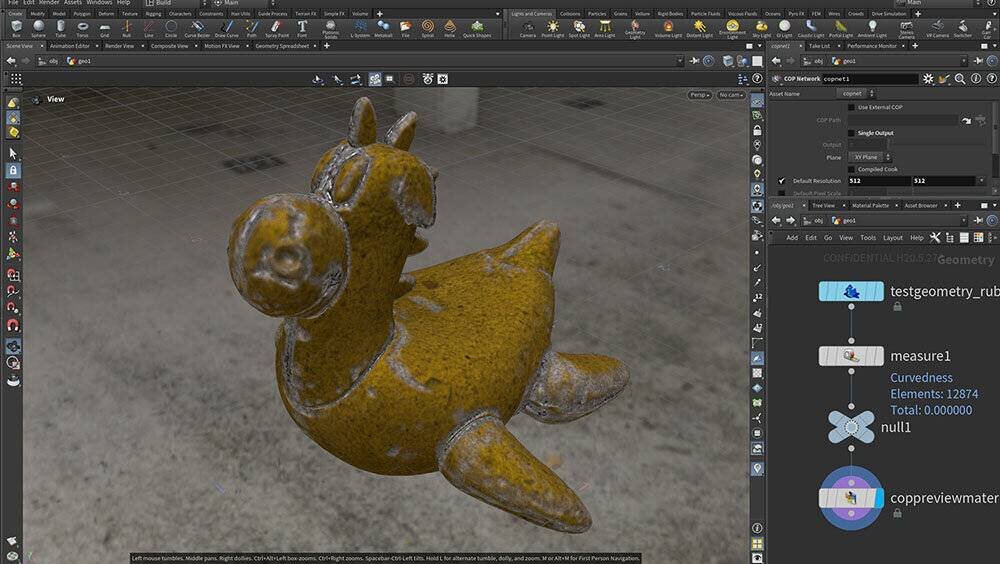The height and width of the screenshot is (564, 1000).
Task: Open the Render menu
Action: click(x=49, y=3)
